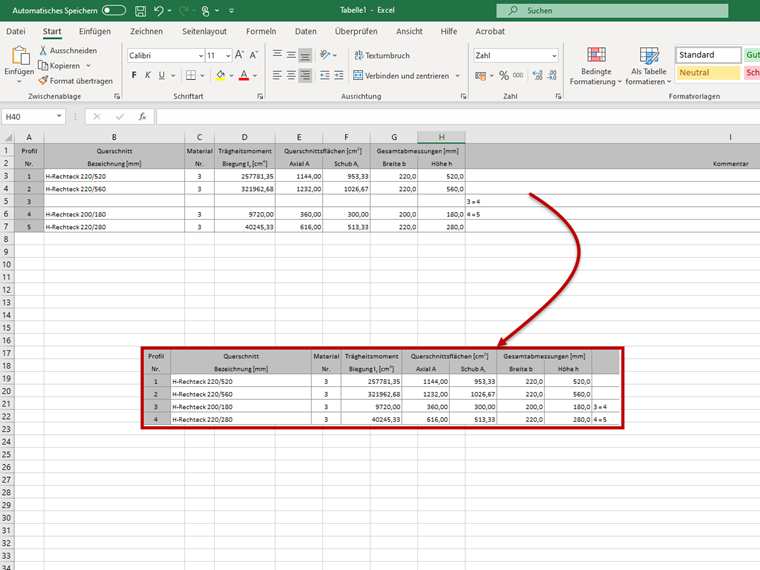The width and height of the screenshot is (760, 570).
Task: Click the Einfügen clipboard paste icon
Action: [20, 55]
